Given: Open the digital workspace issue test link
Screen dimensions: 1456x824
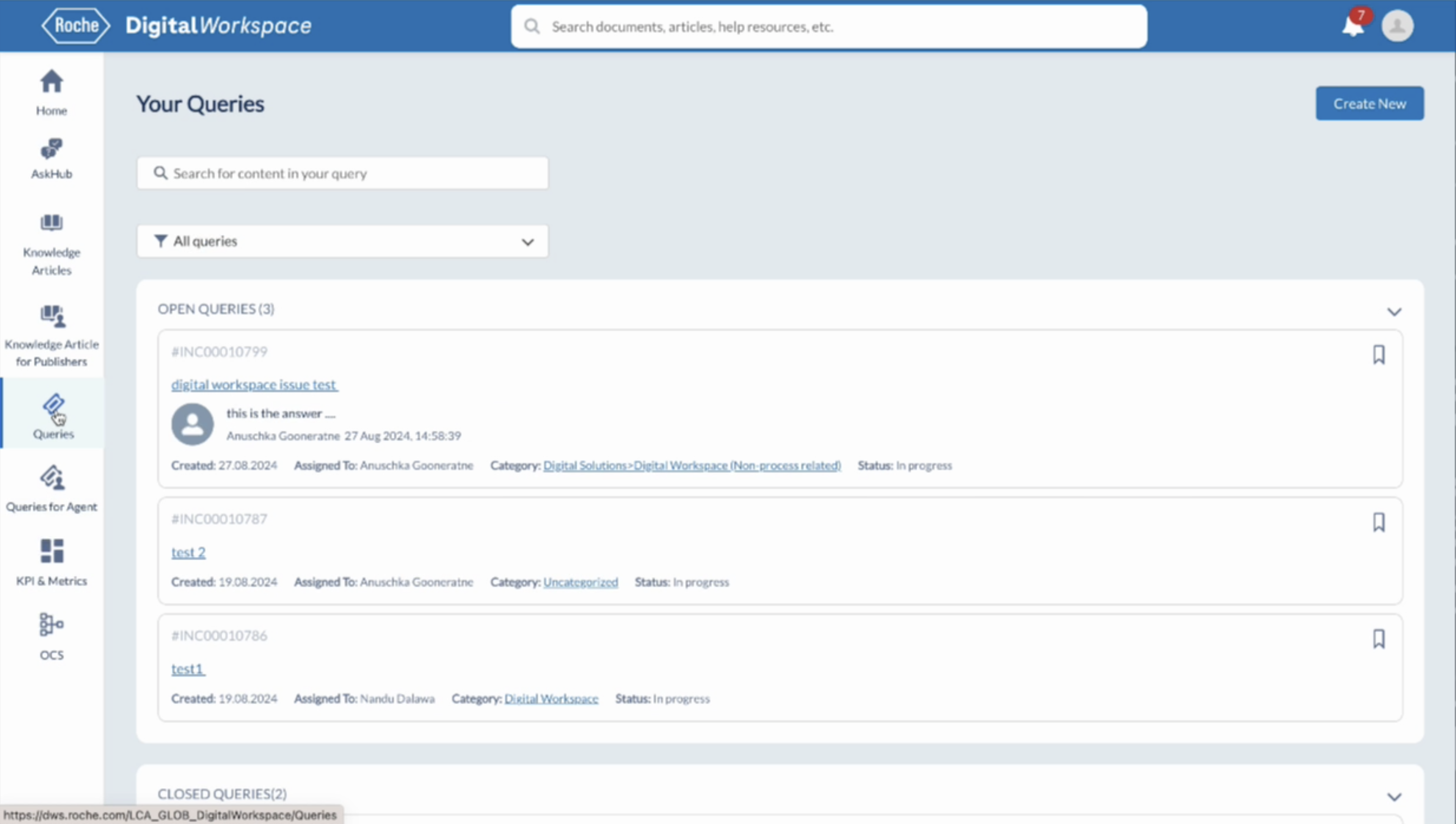Looking at the screenshot, I should coord(254,385).
